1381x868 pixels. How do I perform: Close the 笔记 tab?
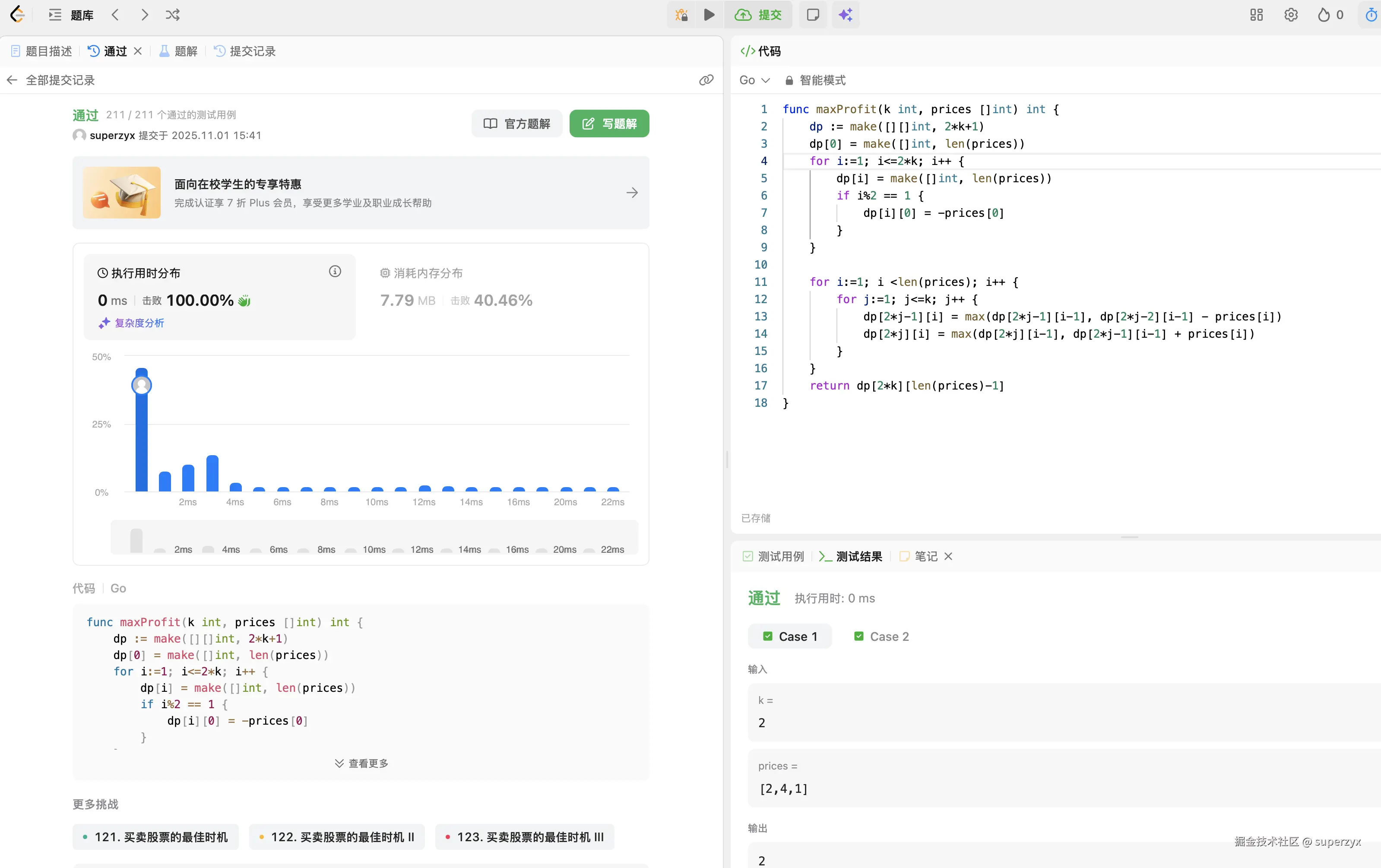[948, 556]
